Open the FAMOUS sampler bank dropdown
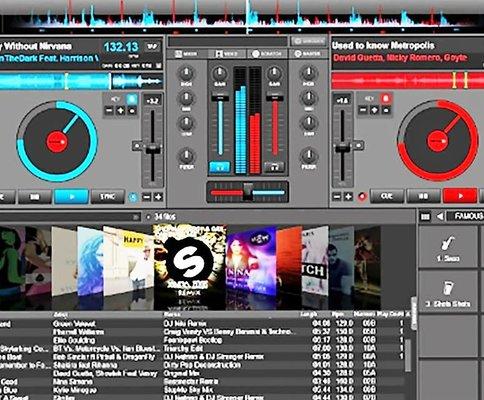The image size is (484, 400). [x=465, y=216]
